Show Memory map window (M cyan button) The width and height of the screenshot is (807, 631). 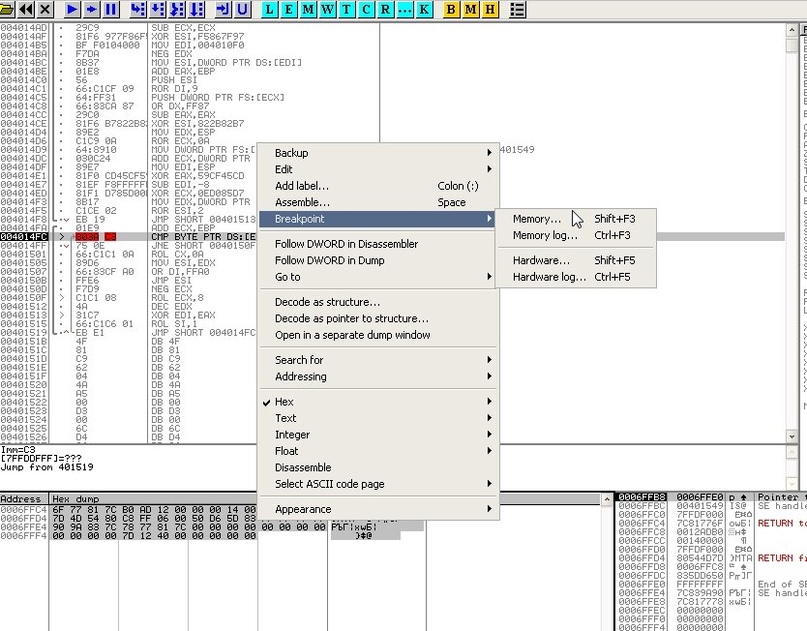tap(309, 9)
